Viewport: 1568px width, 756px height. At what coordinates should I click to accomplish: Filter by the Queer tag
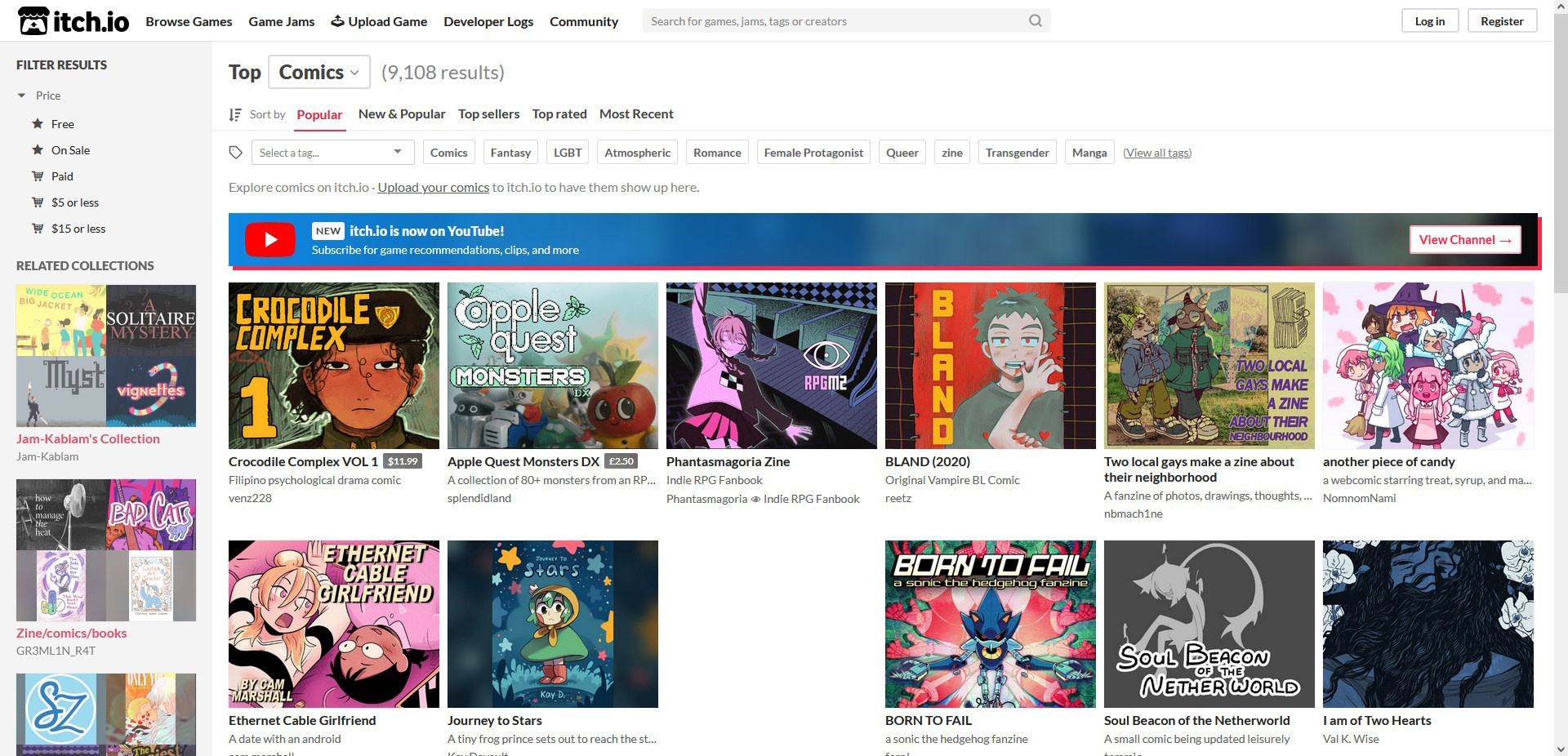pos(902,153)
